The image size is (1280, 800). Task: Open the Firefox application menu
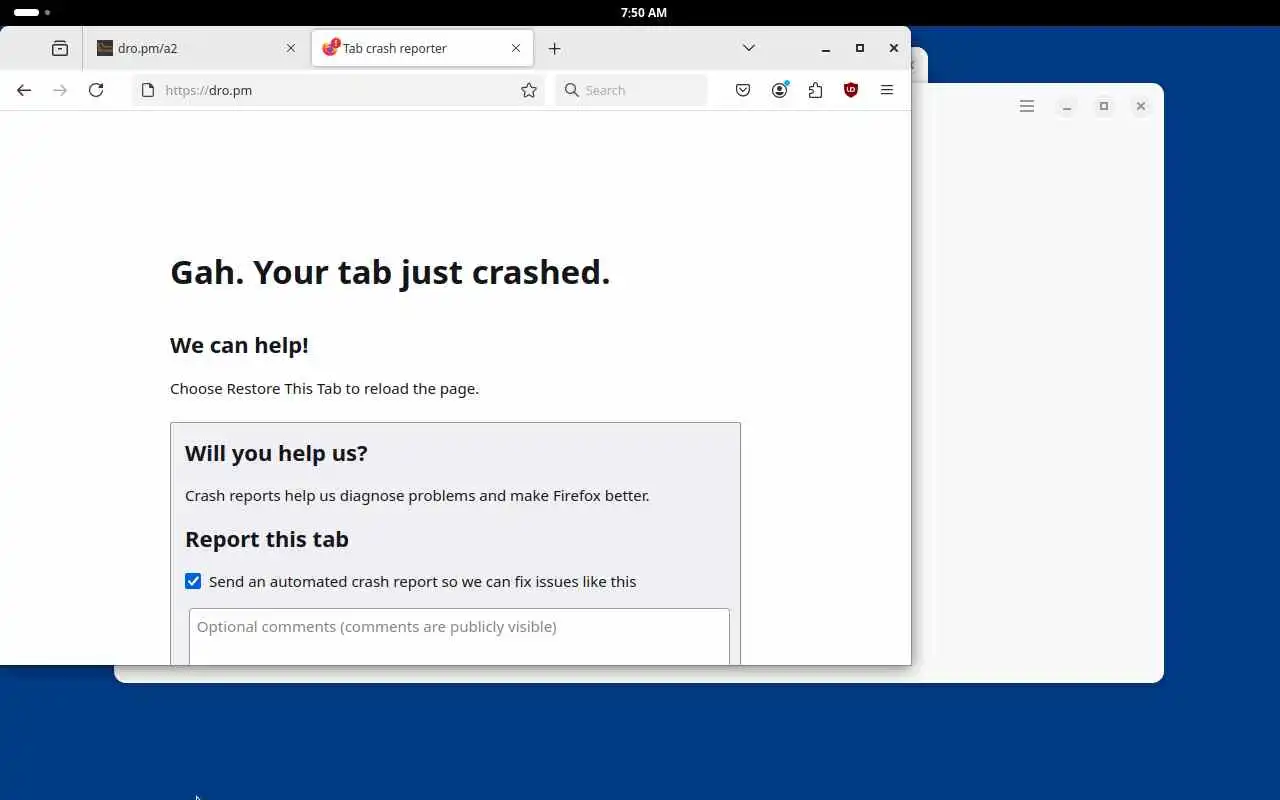[x=887, y=90]
